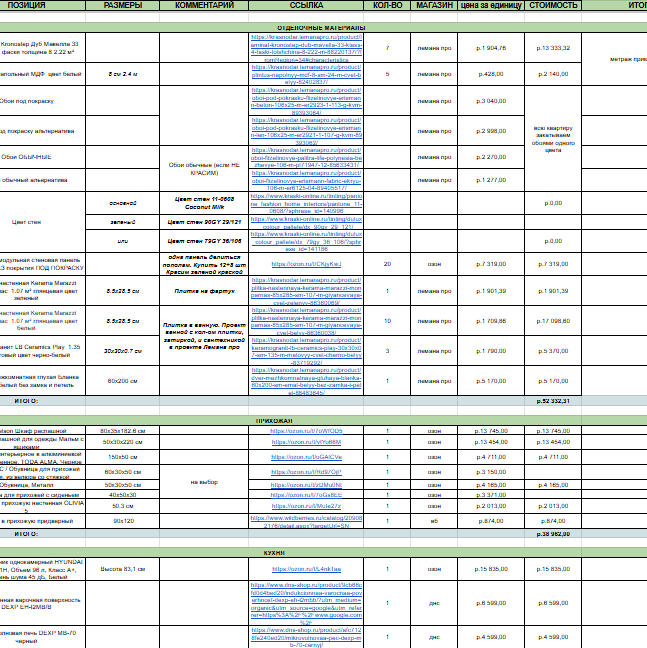Image resolution: width=647 pixels, height=648 pixels.
Task: Select the unit price 'р.15 835,00' cell
Action: [491, 569]
